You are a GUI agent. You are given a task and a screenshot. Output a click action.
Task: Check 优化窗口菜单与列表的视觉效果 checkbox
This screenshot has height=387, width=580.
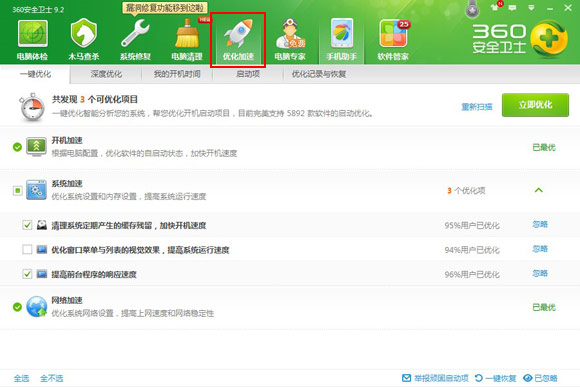point(27,249)
